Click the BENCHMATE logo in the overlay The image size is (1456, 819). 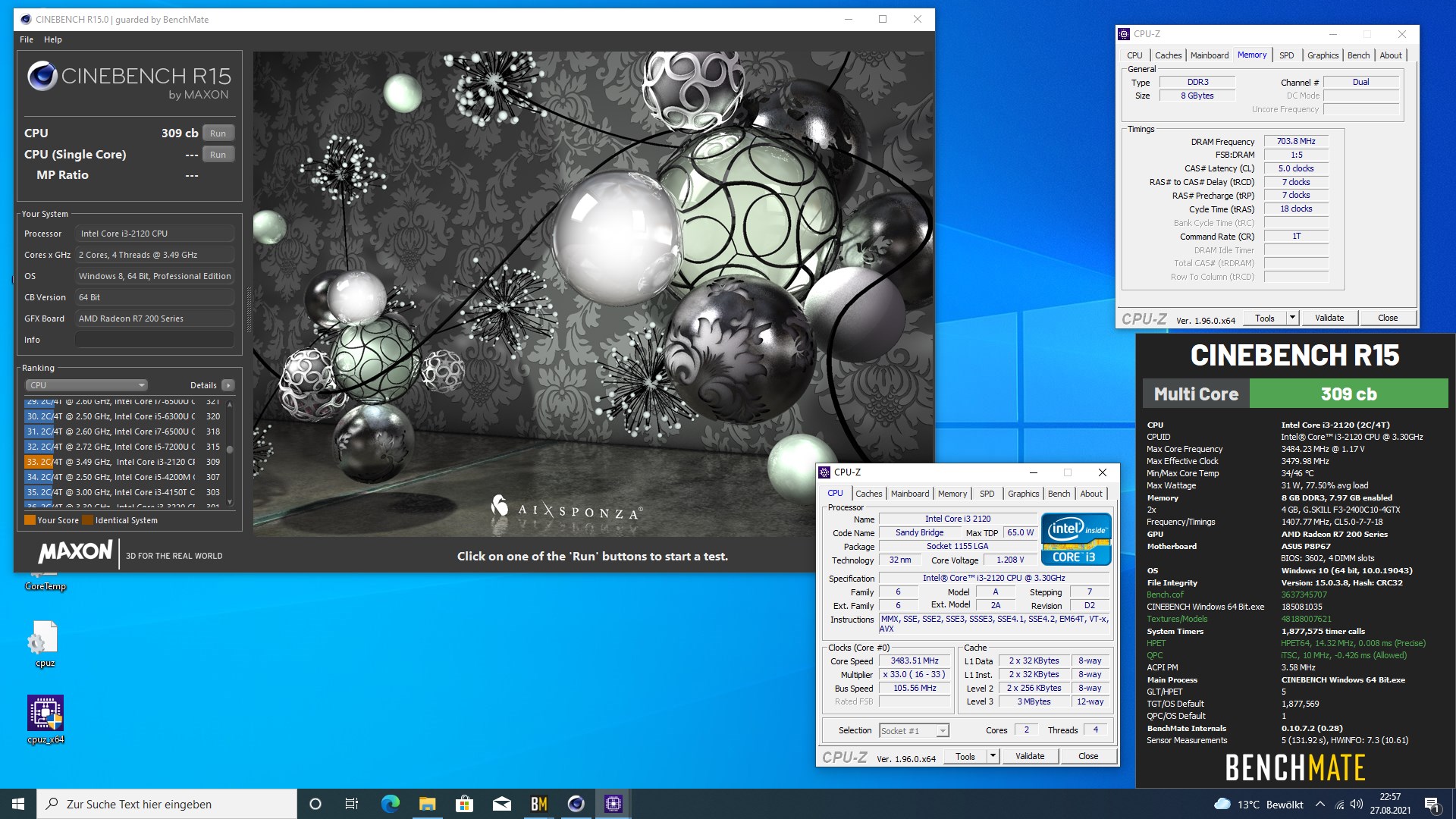[x=1294, y=767]
